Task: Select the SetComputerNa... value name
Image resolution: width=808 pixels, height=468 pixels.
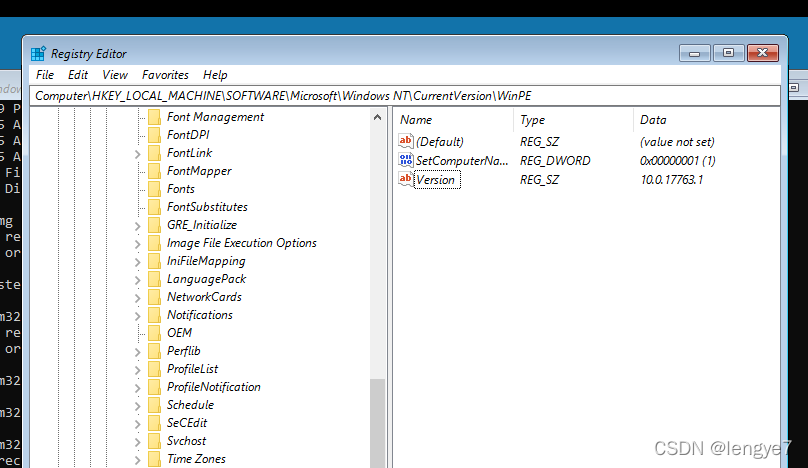Action: pos(462,161)
